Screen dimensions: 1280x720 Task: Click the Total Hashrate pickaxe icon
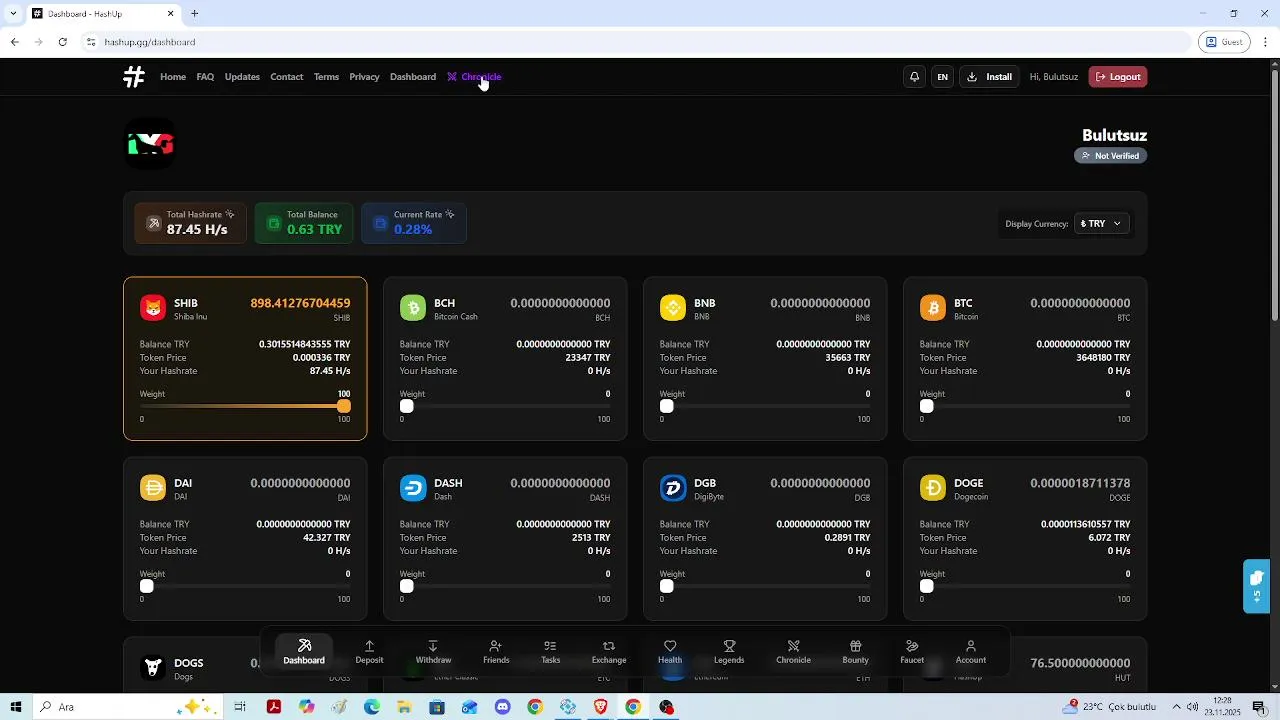154,223
